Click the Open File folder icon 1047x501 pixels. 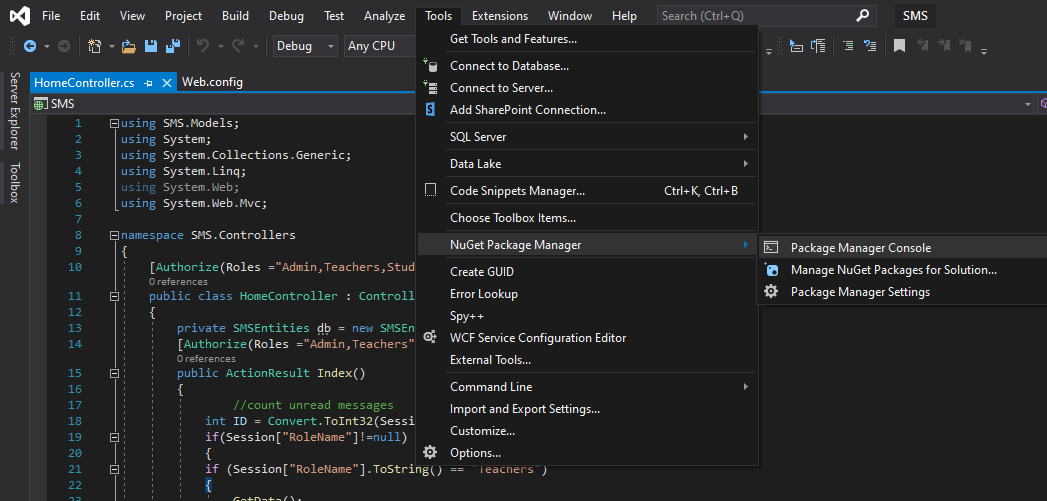[129, 46]
